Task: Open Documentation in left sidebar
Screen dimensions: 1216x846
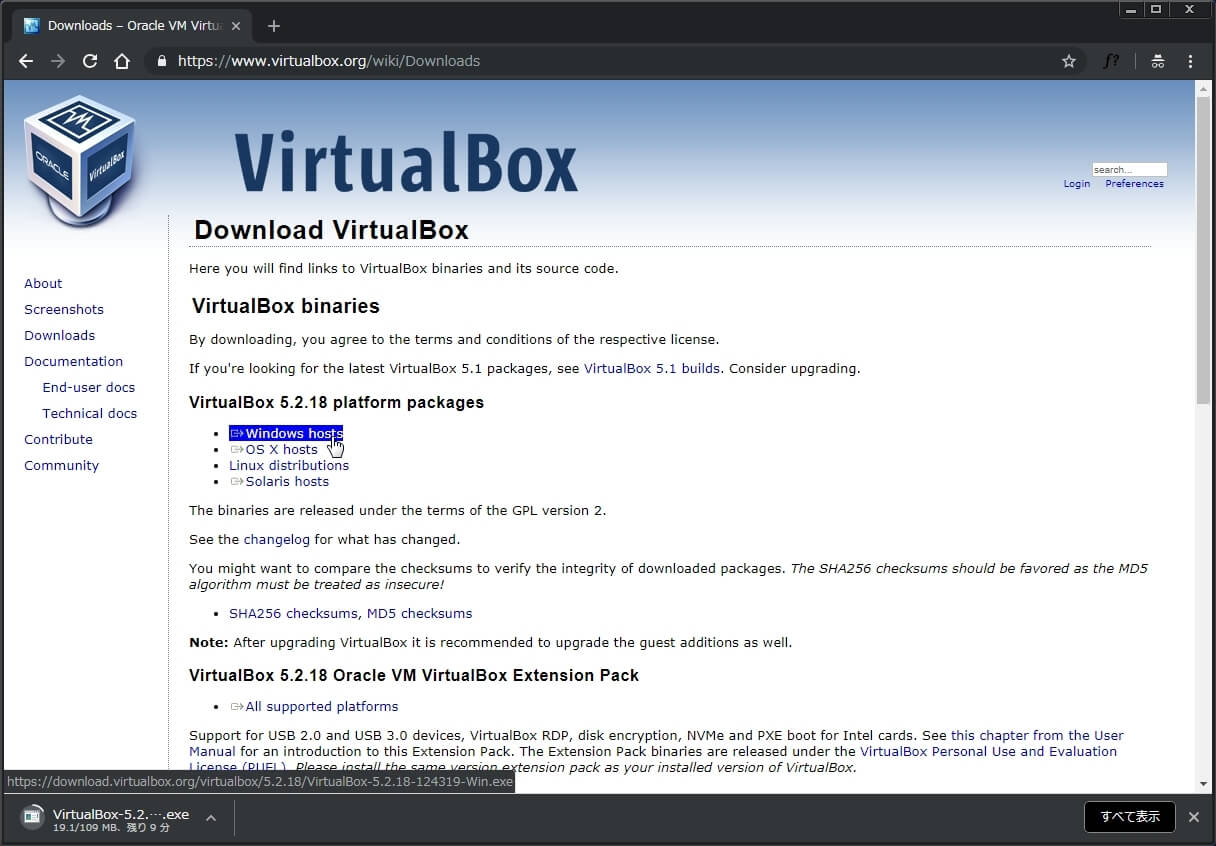Action: pyautogui.click(x=73, y=361)
